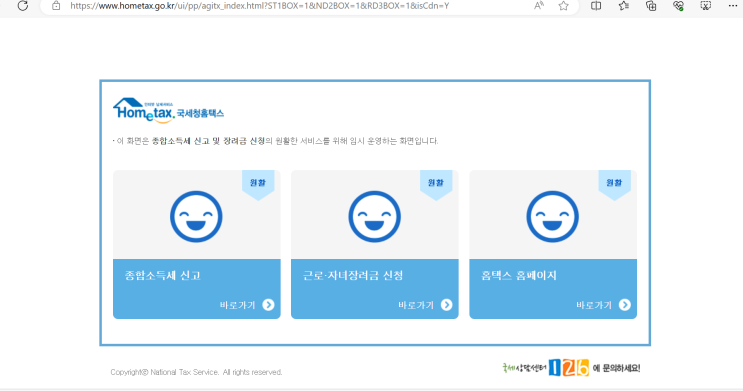Open Read Aloud from the address bar
Viewport: 743px width, 391px height.
tap(539, 6)
